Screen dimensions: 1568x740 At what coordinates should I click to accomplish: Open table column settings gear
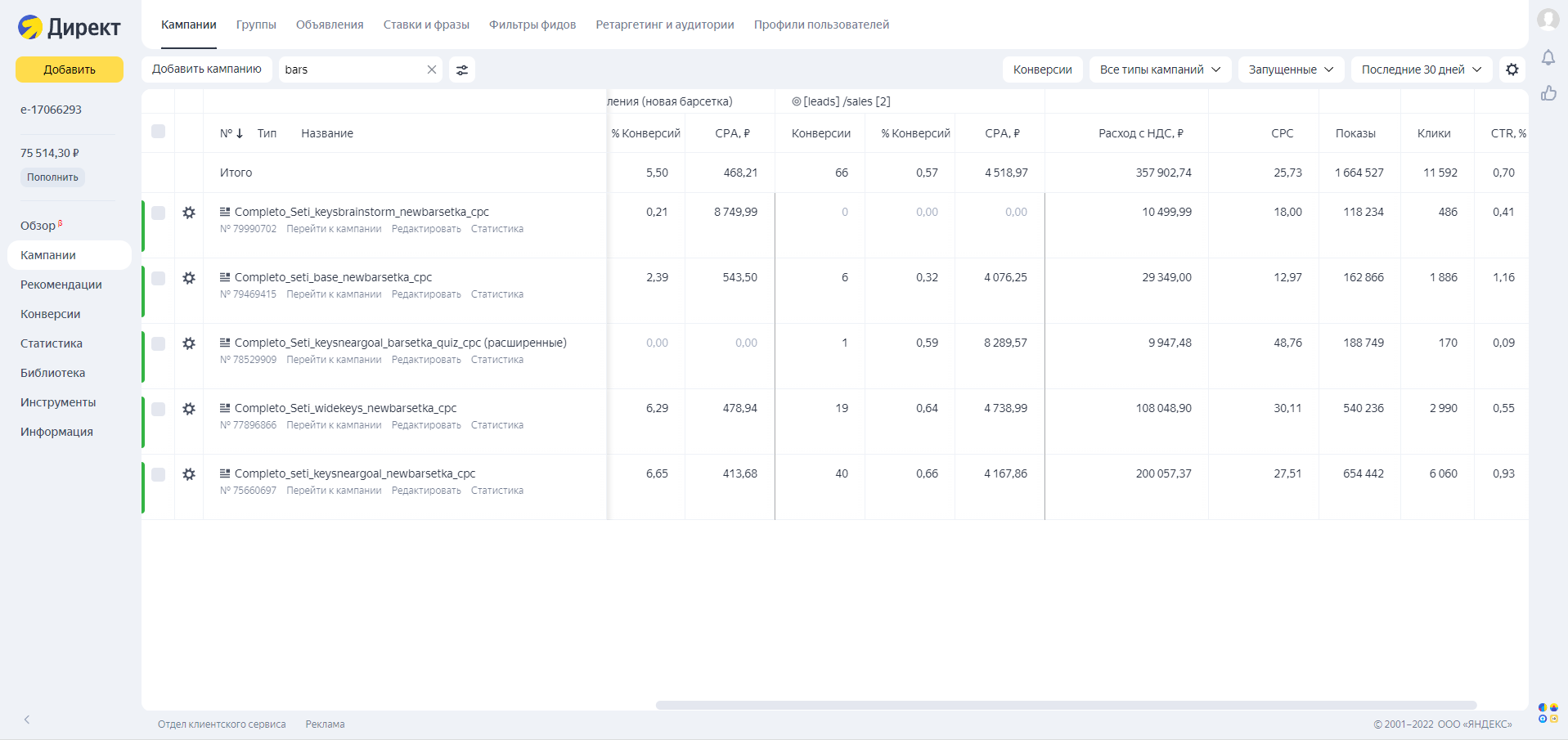tap(1512, 70)
